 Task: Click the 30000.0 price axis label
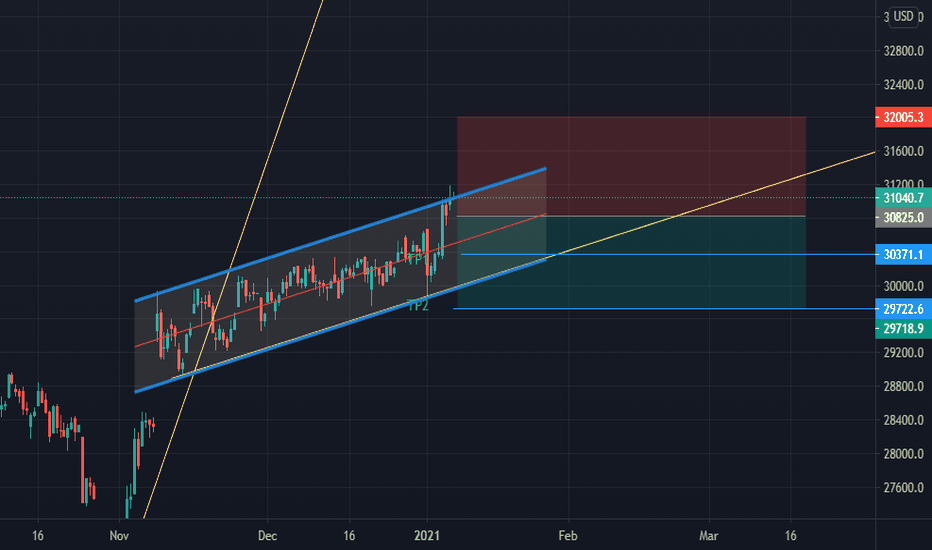(903, 286)
